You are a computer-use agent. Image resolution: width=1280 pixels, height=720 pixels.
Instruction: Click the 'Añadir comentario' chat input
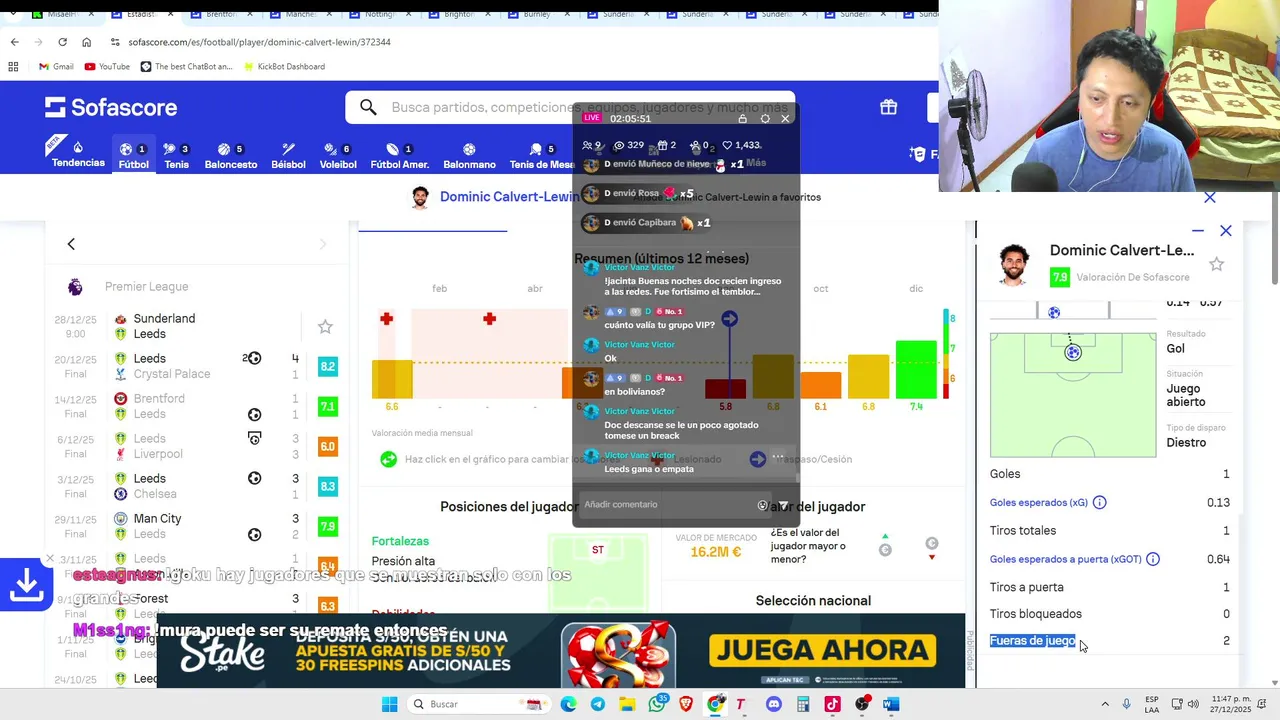[667, 505]
